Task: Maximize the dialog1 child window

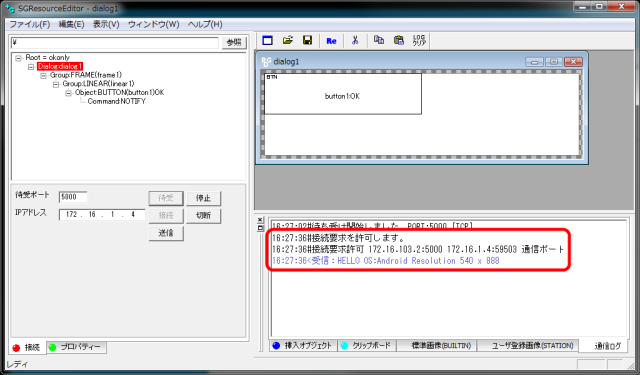Action: 554,62
